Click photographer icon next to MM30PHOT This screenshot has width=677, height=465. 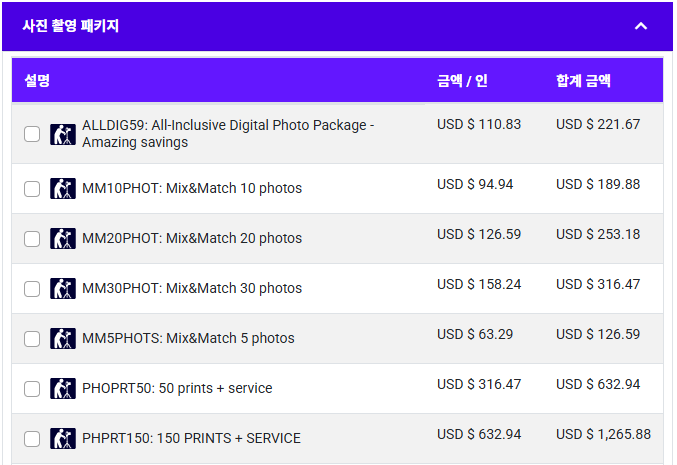pyautogui.click(x=63, y=288)
